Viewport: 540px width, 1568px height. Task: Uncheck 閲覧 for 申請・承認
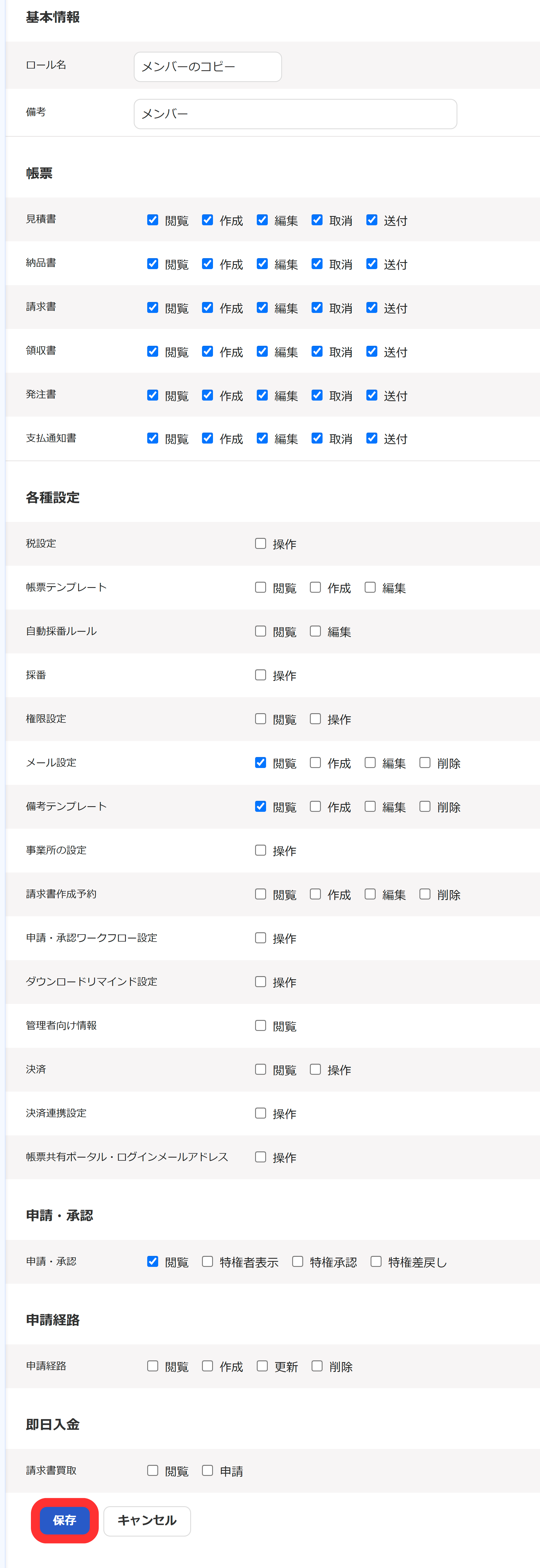(153, 1262)
